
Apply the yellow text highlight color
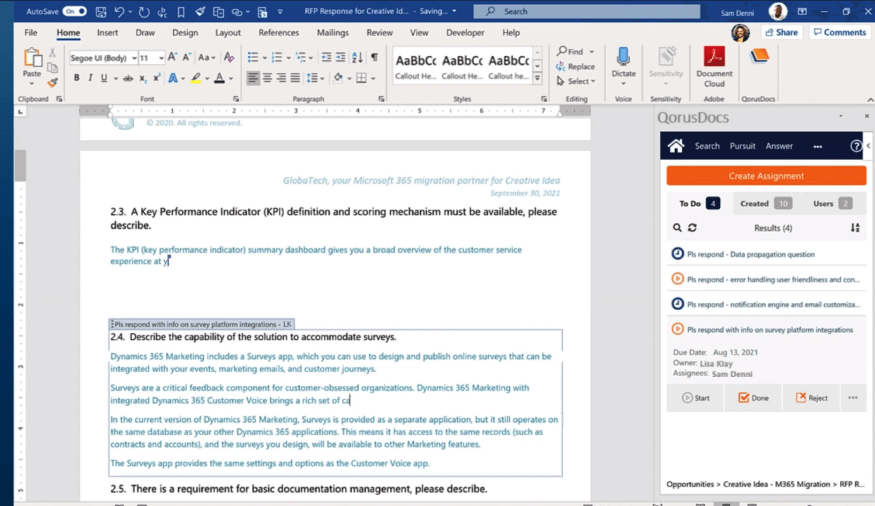tap(197, 78)
